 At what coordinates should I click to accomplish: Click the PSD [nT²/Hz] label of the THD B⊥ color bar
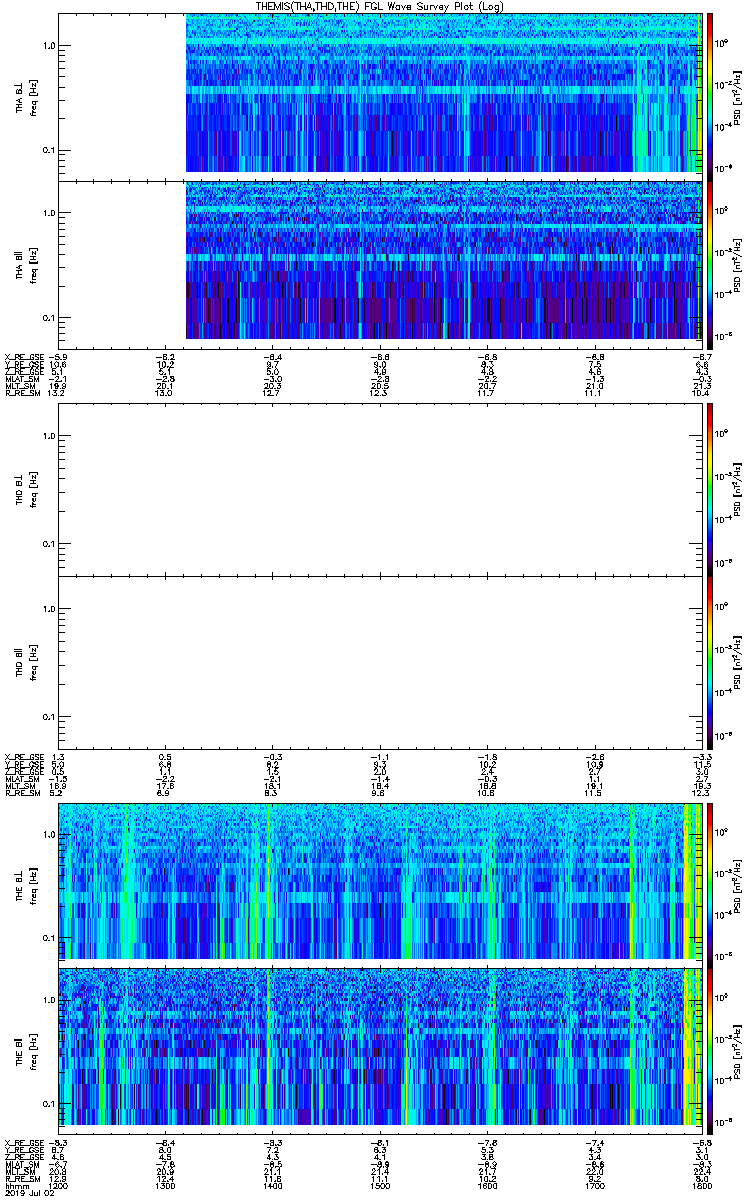point(739,489)
